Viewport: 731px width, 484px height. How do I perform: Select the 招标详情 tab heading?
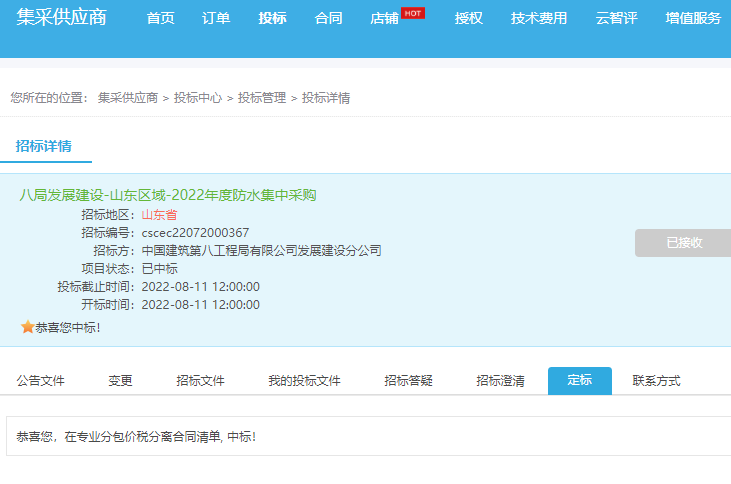pos(44,146)
